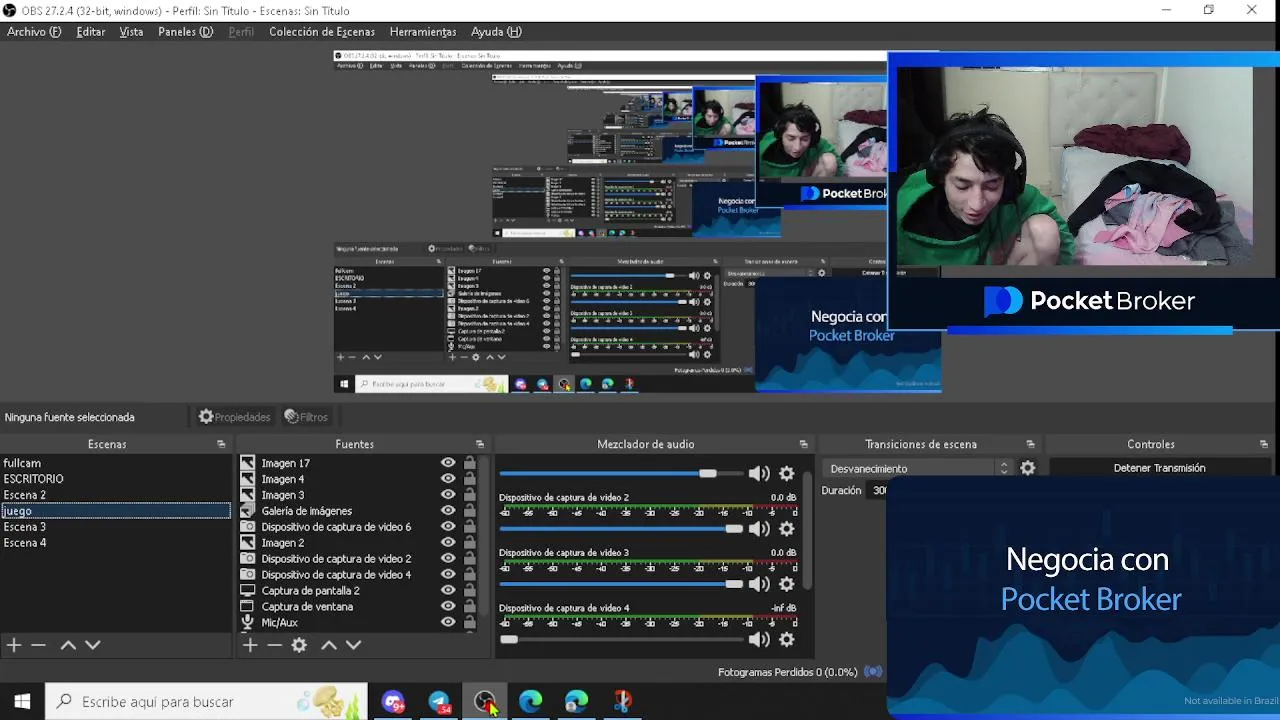Click the volume slider for video 2 channel

[x=621, y=528]
